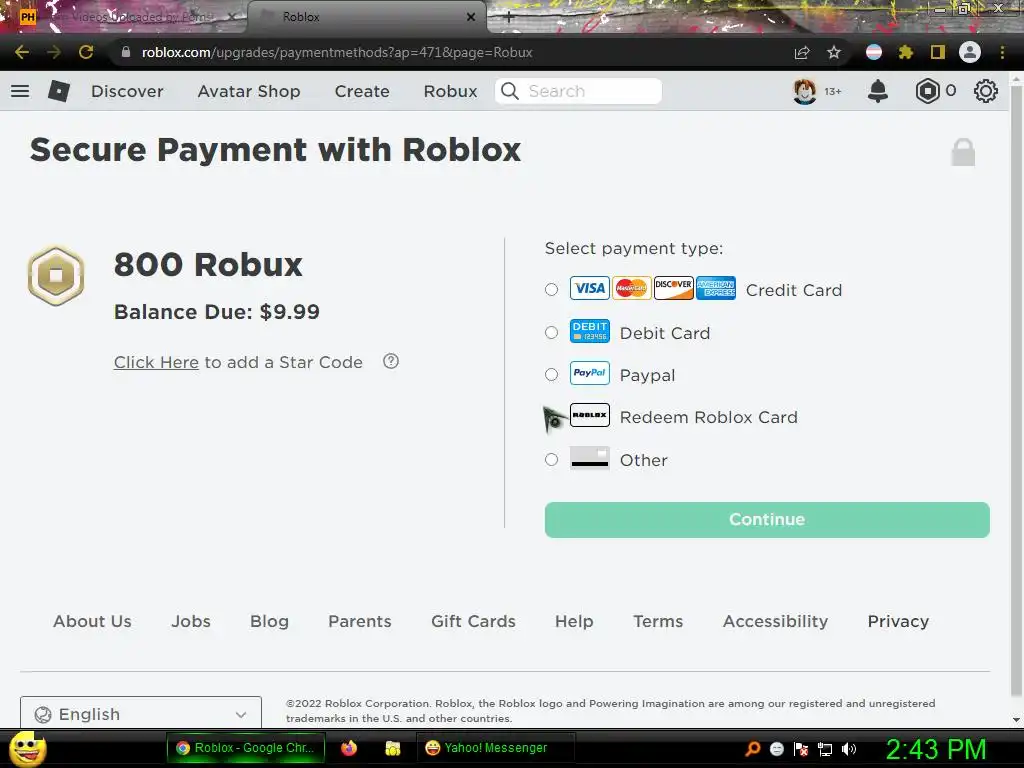The width and height of the screenshot is (1024, 768).
Task: Launch Firefox from the taskbar
Action: click(x=349, y=748)
